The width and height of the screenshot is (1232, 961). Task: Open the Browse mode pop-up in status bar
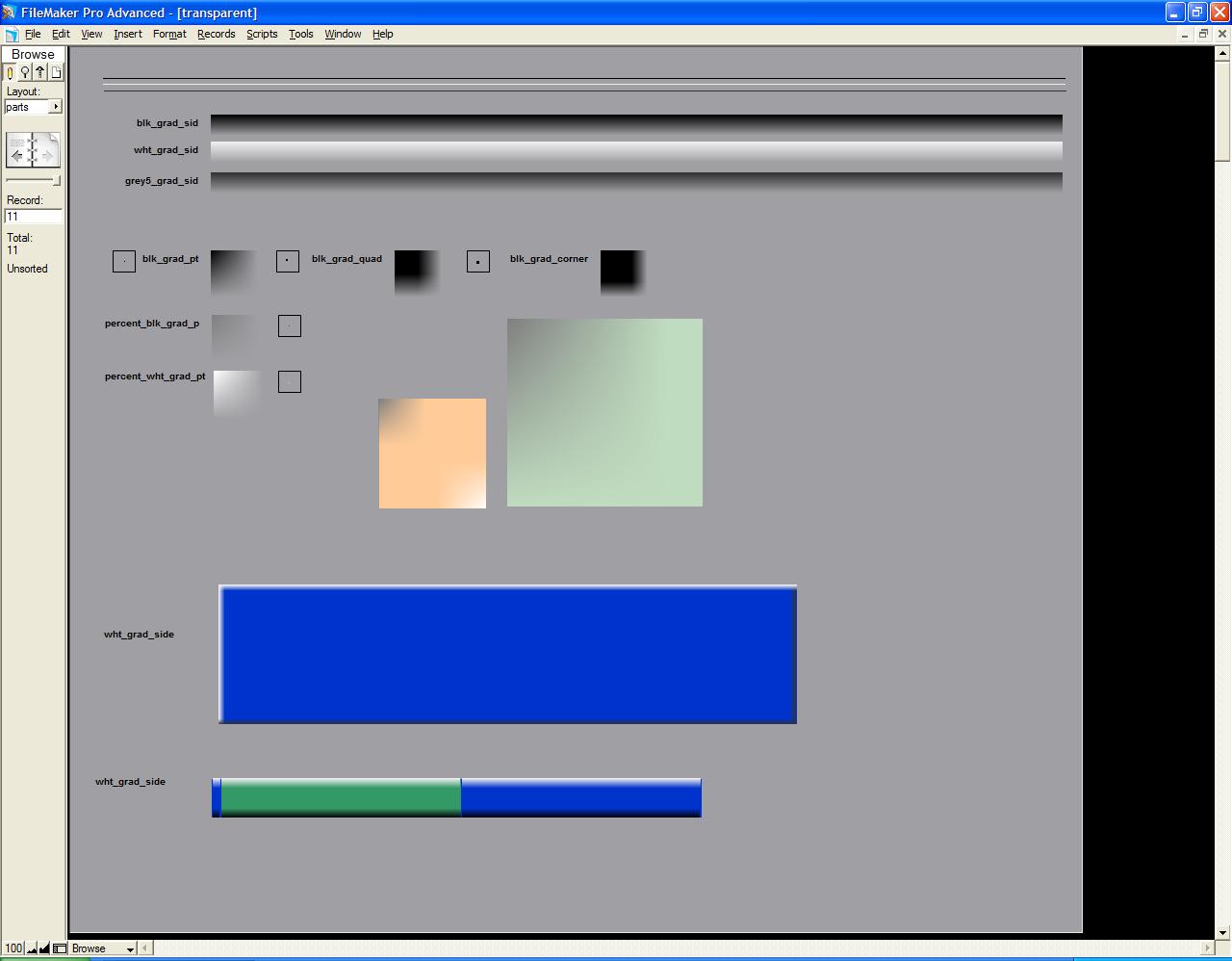(x=103, y=948)
